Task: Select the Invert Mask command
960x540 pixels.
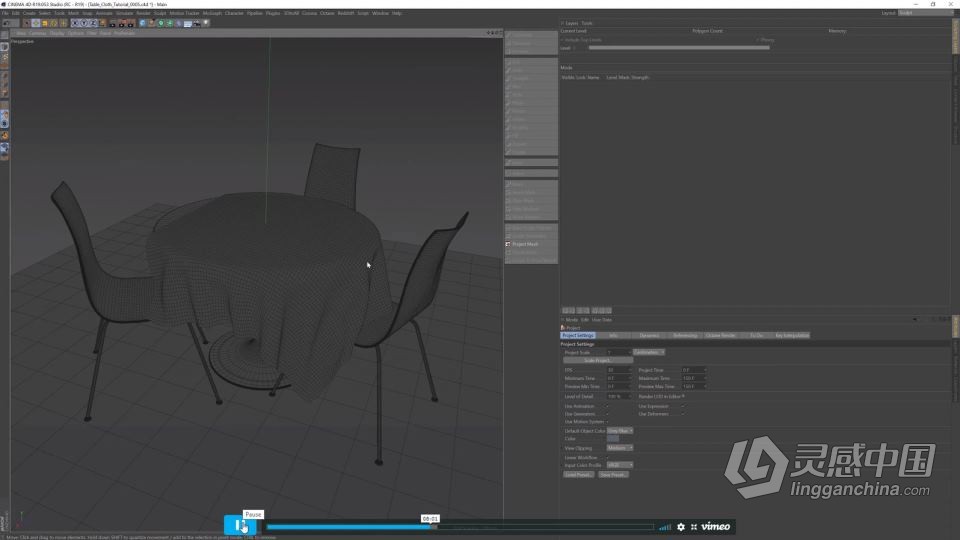Action: [x=531, y=192]
